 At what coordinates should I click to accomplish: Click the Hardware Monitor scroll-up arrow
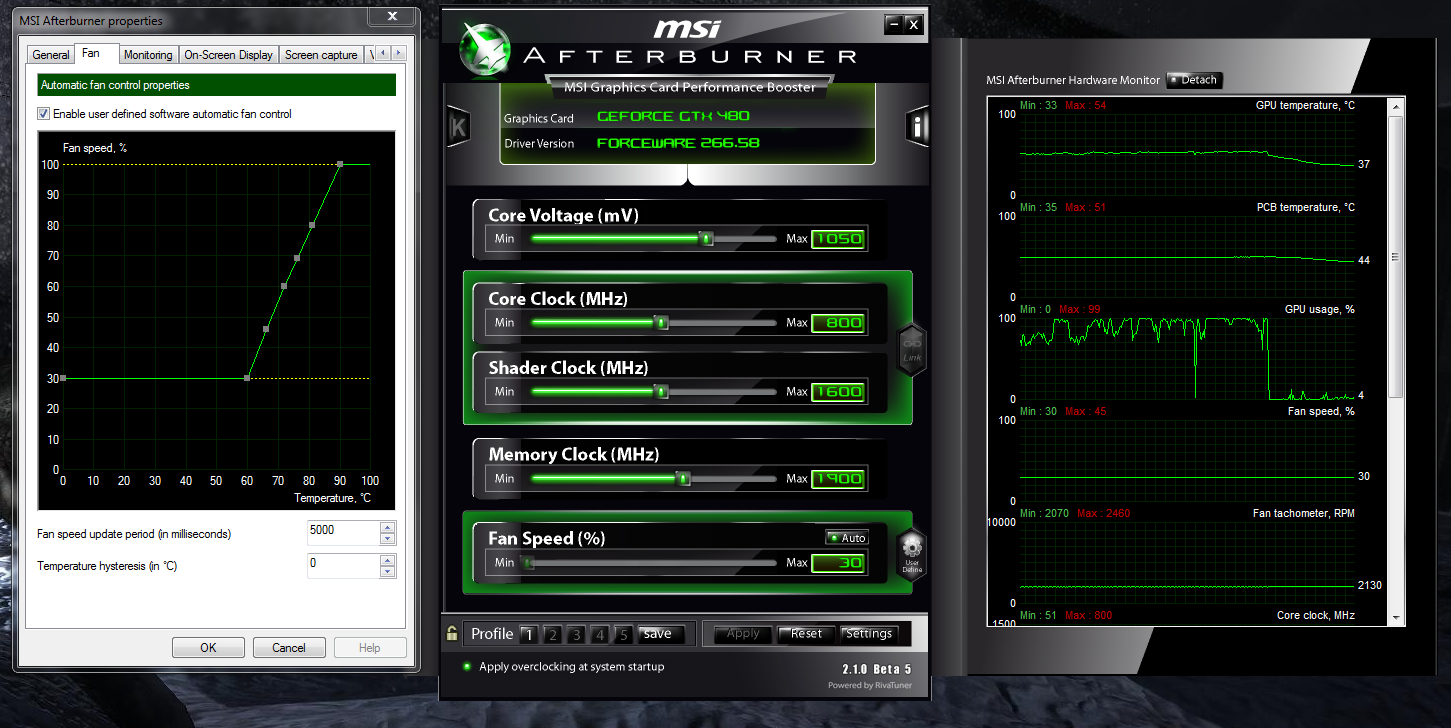click(x=1397, y=104)
